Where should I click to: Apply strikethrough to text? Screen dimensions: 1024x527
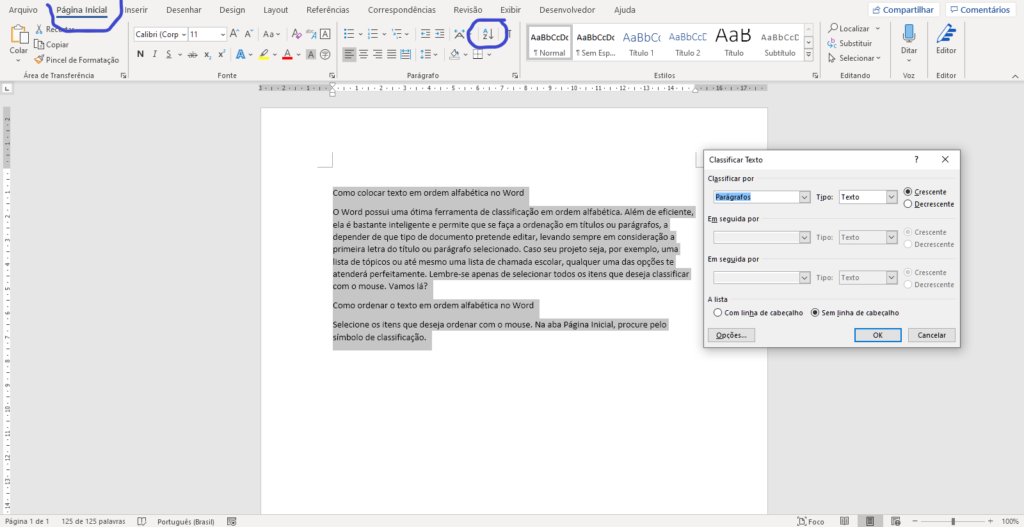[192, 54]
